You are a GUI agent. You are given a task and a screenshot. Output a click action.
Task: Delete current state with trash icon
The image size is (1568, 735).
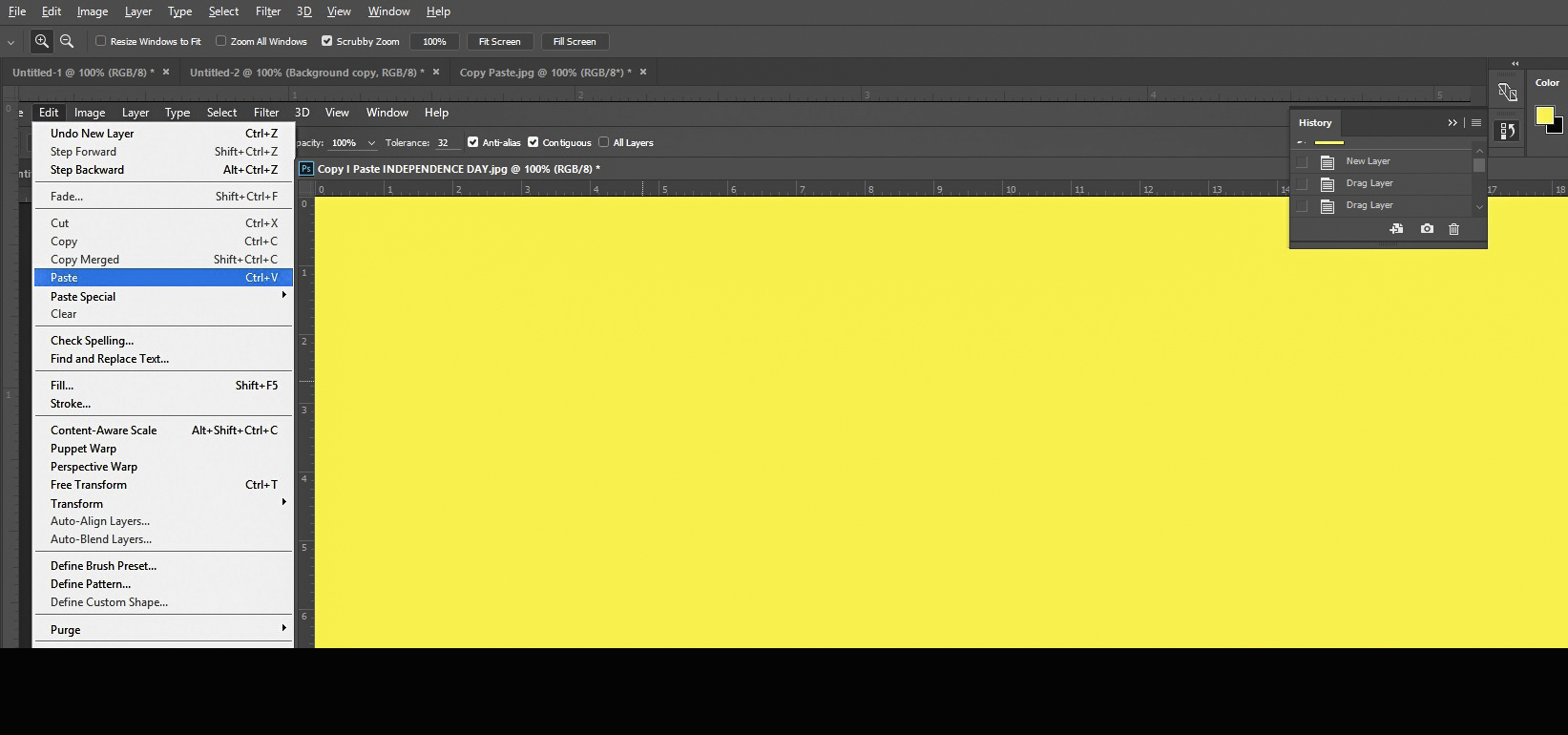click(x=1453, y=229)
